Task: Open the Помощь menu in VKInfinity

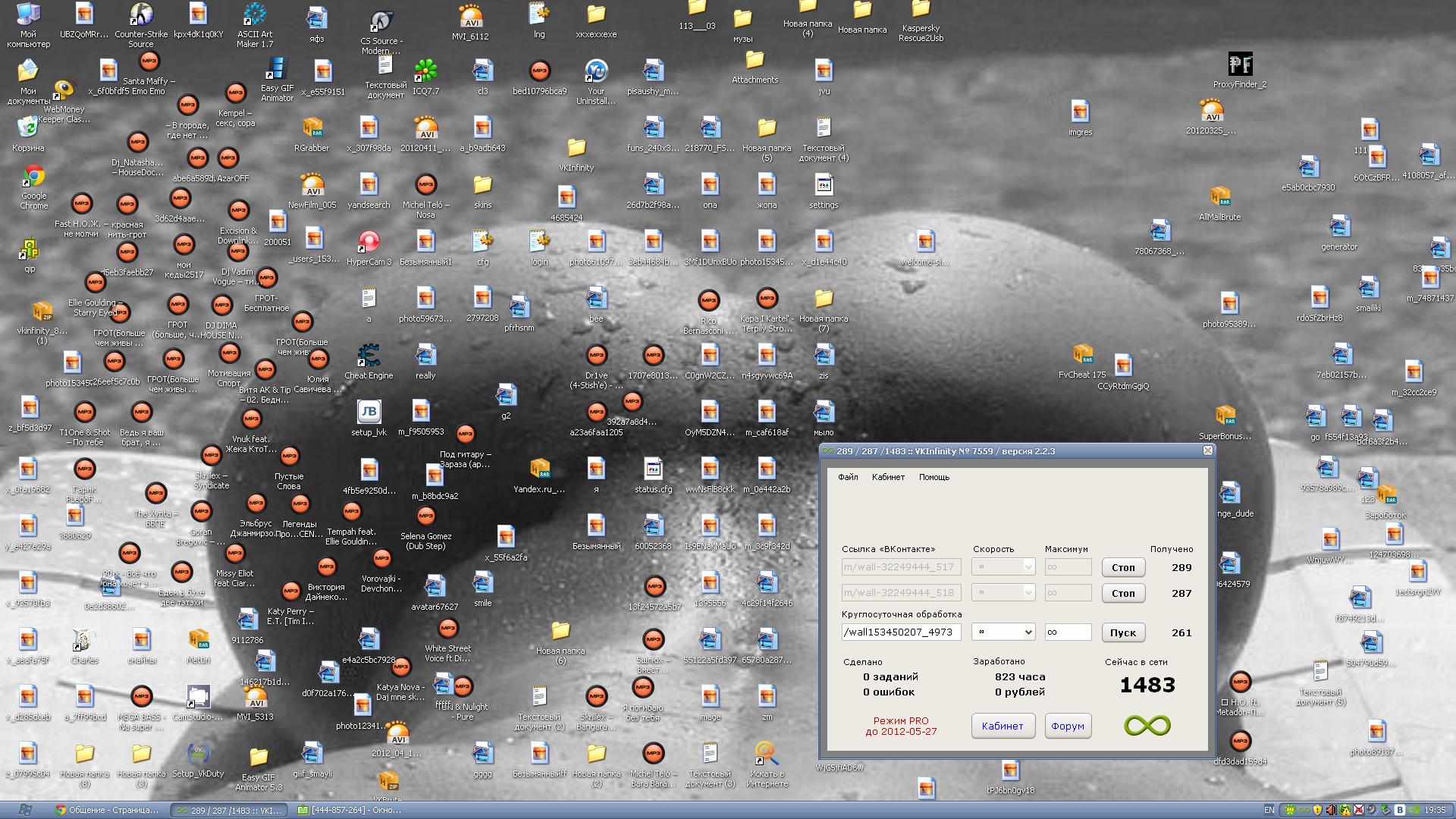Action: [x=934, y=477]
